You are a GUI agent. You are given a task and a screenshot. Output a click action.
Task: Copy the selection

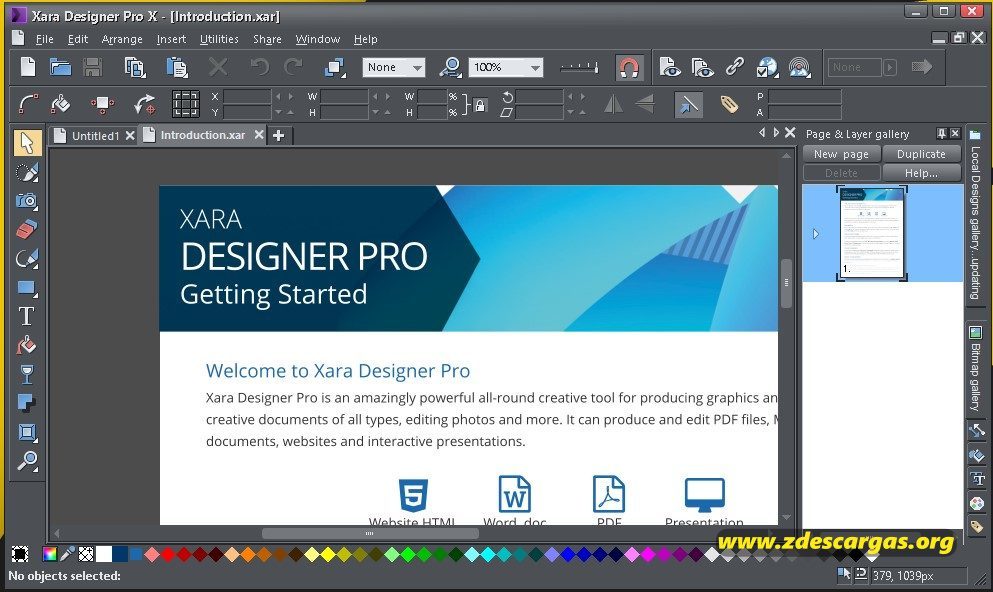pos(135,66)
